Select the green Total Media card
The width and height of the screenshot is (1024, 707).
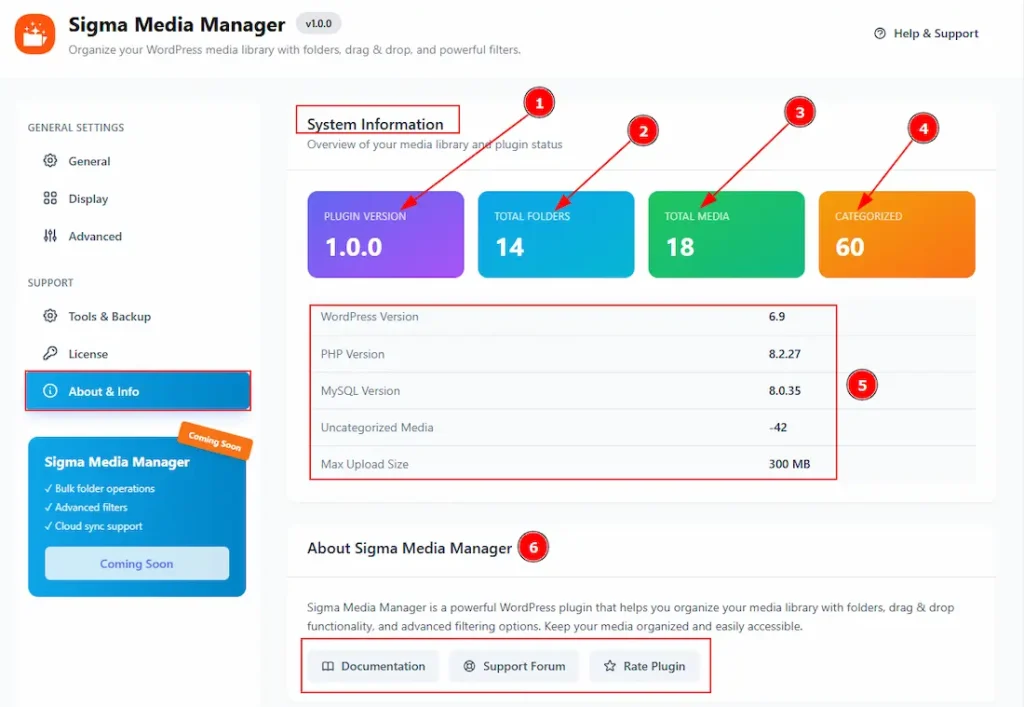726,234
